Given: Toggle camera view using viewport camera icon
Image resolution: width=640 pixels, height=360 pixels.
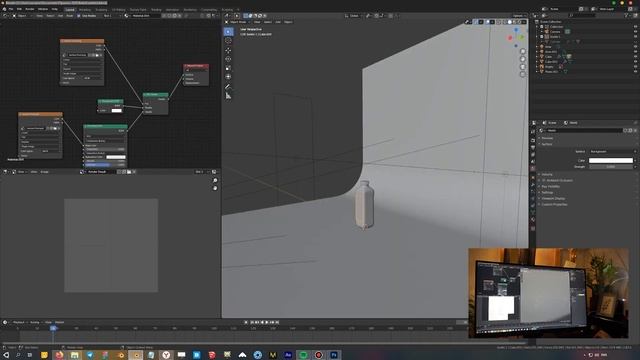Looking at the screenshot, I should pos(523,67).
